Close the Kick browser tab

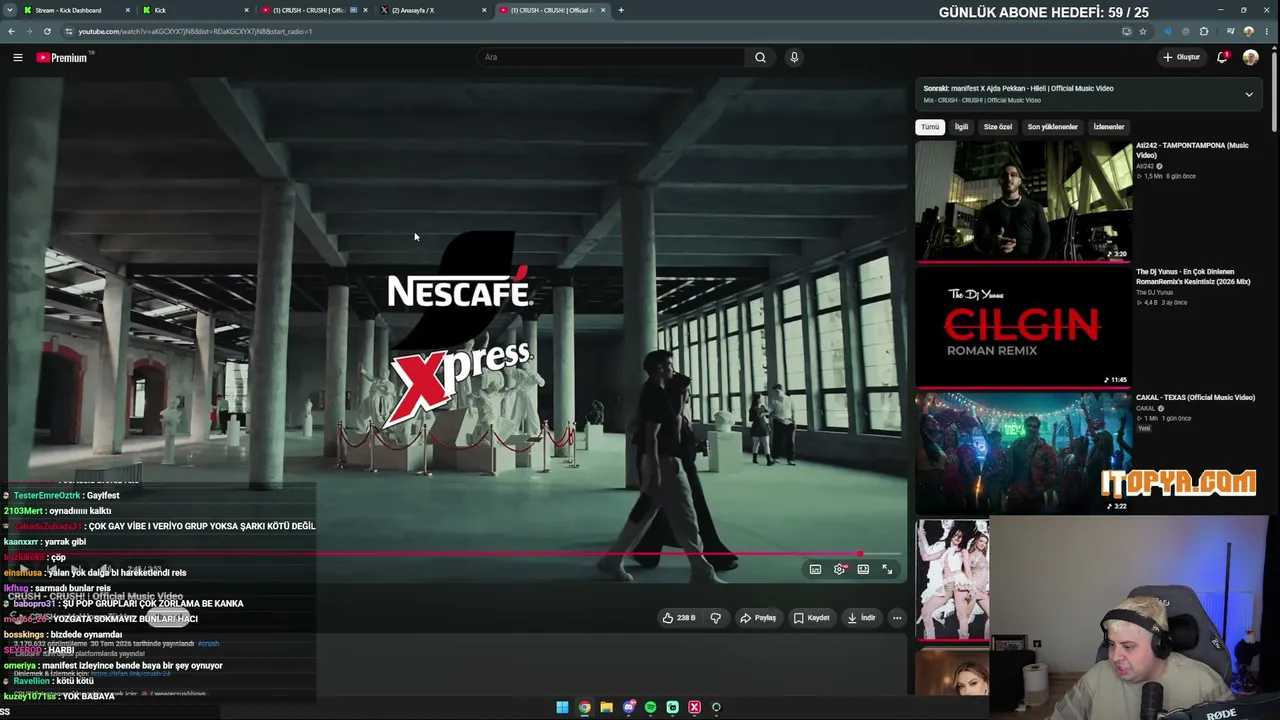pos(247,10)
